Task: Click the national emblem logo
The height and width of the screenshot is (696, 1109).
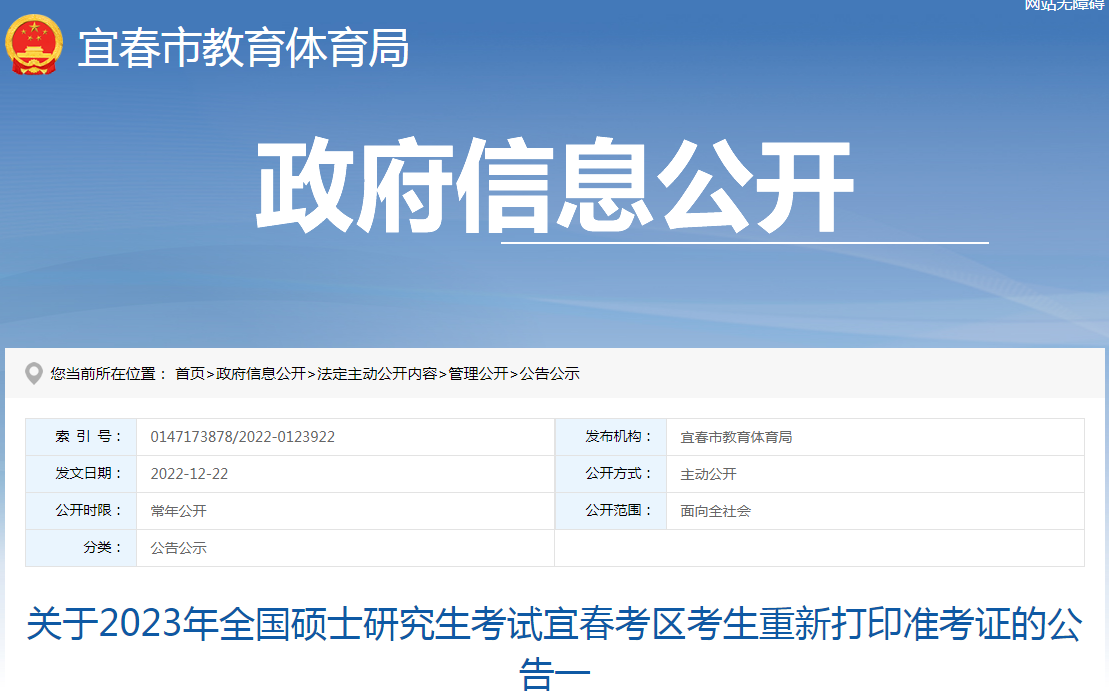Action: point(33,45)
